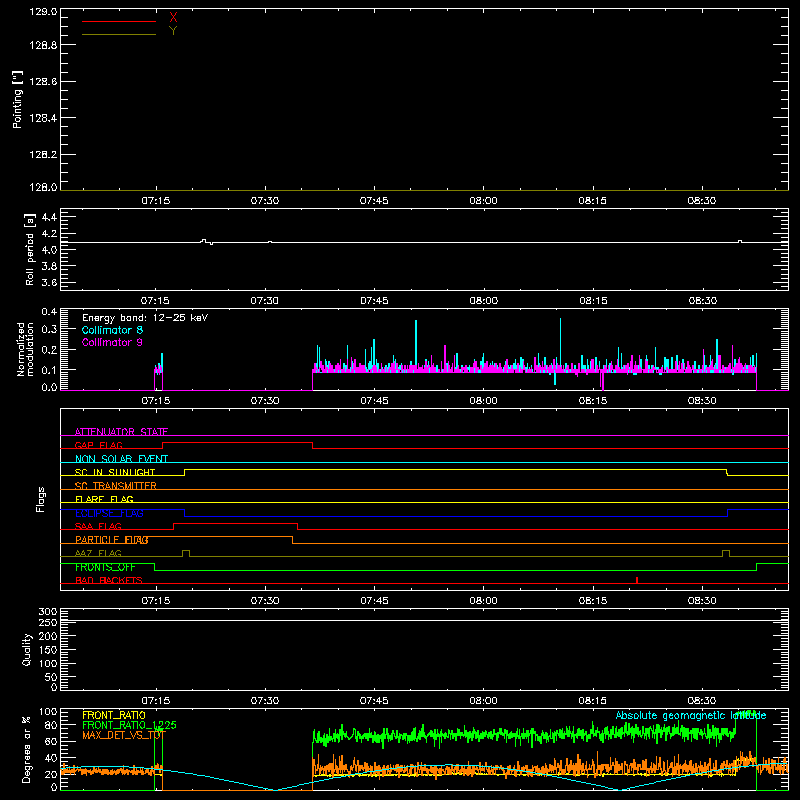Click the red X legend label
800x800 pixels.
[x=173, y=18]
